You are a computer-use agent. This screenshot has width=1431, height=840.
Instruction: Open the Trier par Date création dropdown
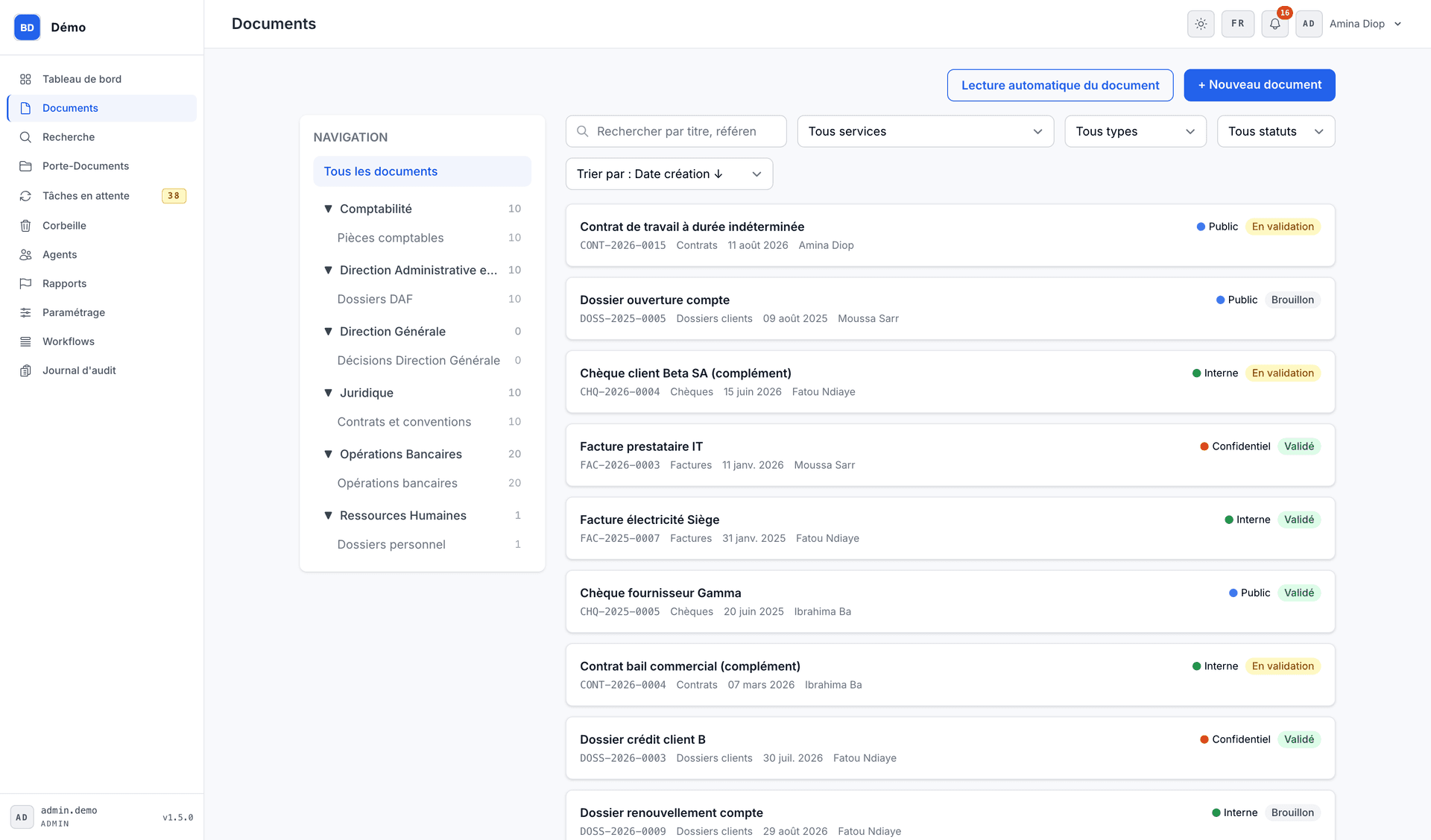point(669,174)
